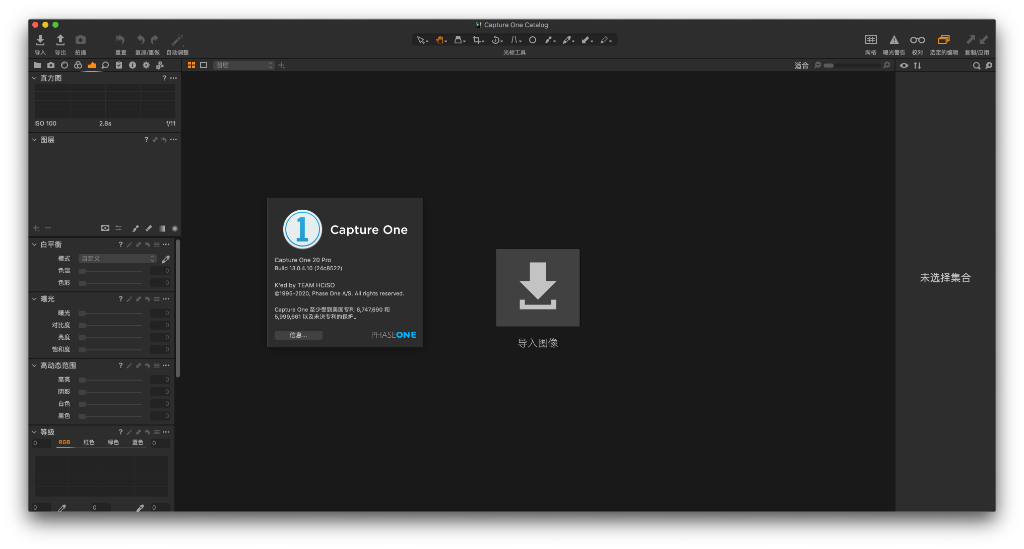The image size is (1024, 549).
Task: Select the crop tool
Action: point(478,40)
